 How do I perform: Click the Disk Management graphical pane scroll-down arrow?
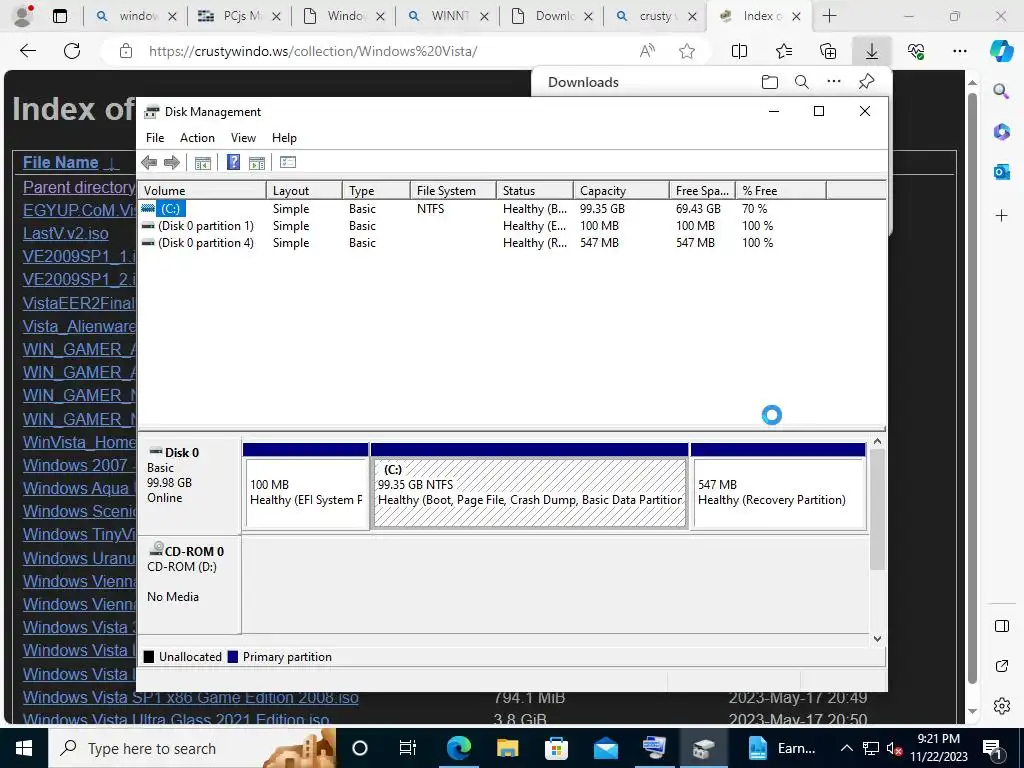click(877, 638)
